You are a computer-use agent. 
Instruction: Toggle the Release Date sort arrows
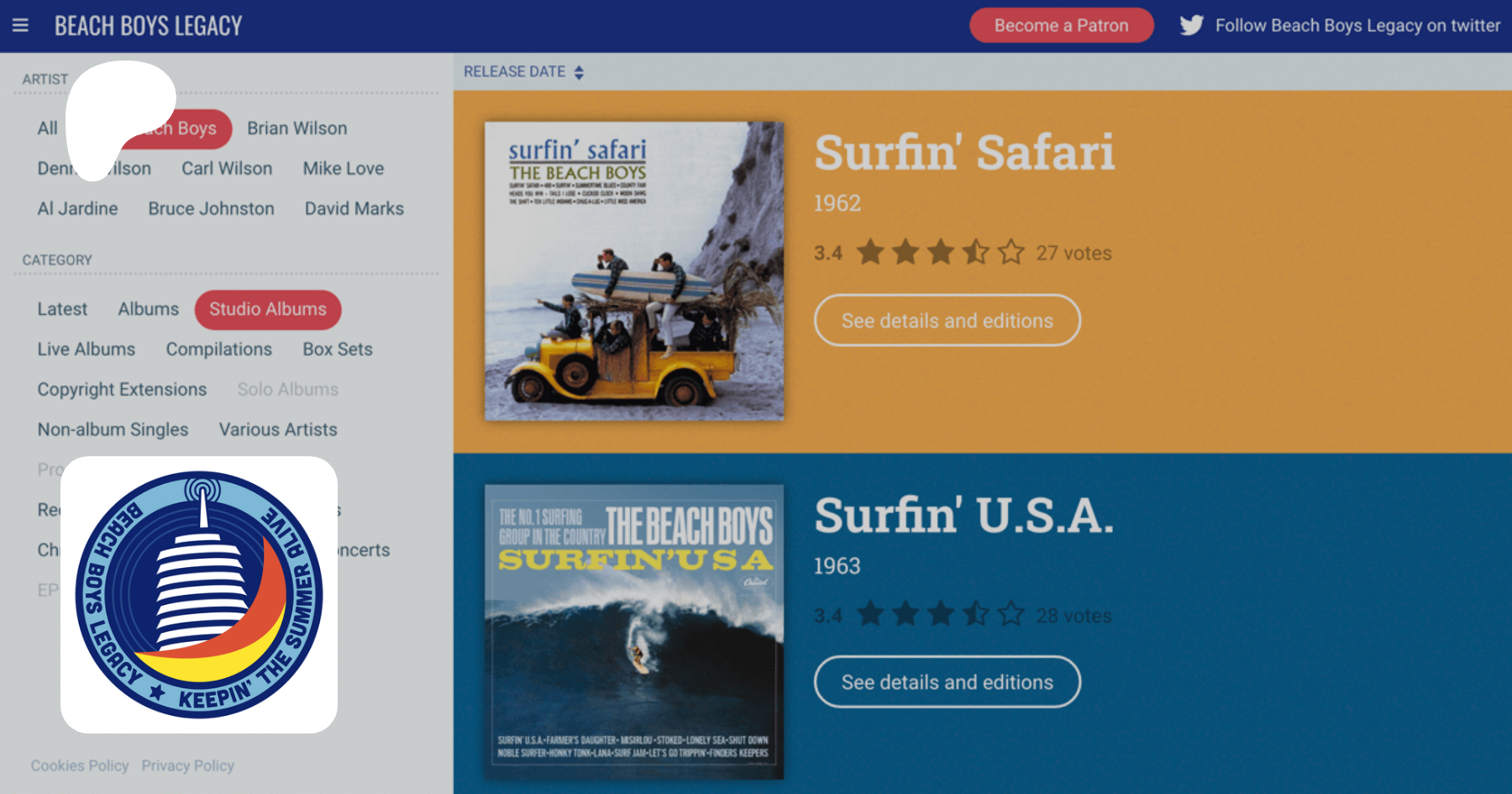579,72
